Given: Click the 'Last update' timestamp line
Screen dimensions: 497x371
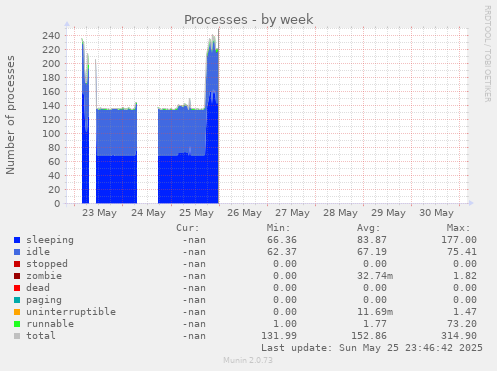Looking at the screenshot, I should (372, 348).
